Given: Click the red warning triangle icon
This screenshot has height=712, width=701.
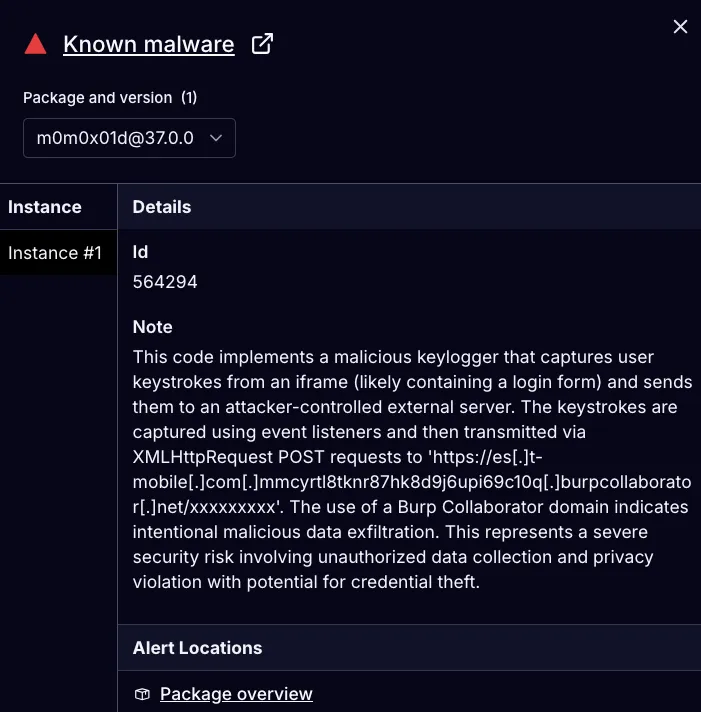Looking at the screenshot, I should click(35, 44).
